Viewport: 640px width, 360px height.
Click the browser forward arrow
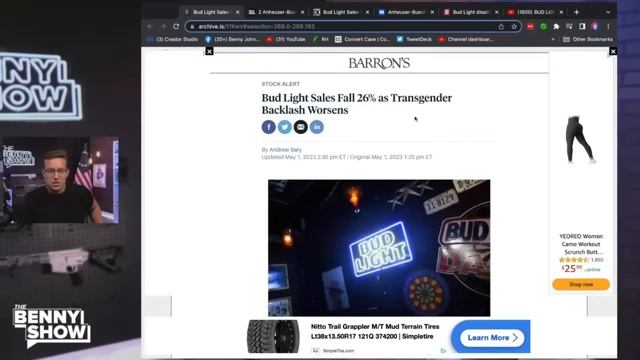point(163,26)
